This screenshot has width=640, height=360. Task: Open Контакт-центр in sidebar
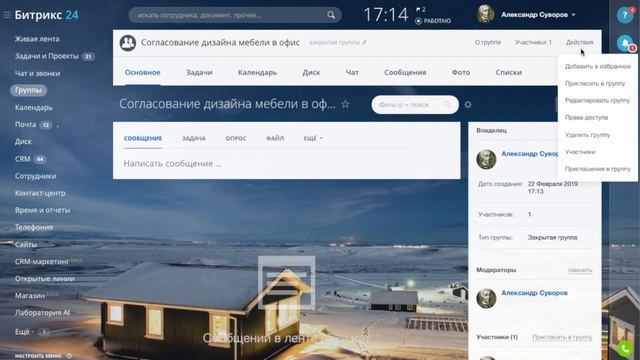point(40,193)
